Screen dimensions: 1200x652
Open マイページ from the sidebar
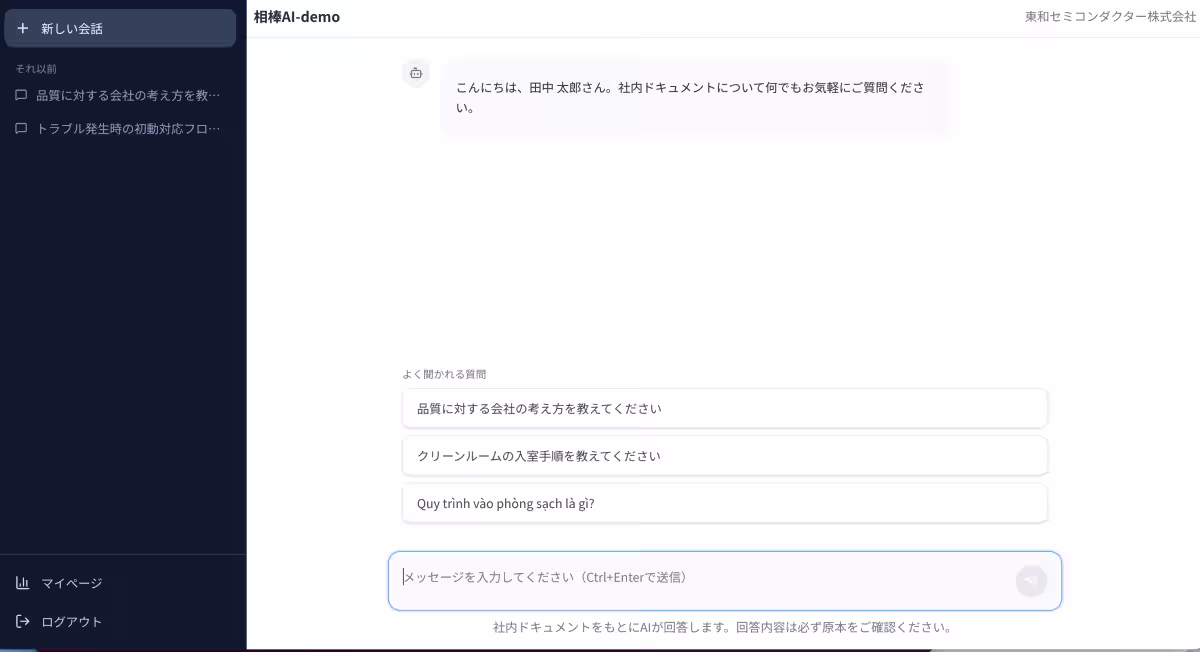click(x=120, y=583)
